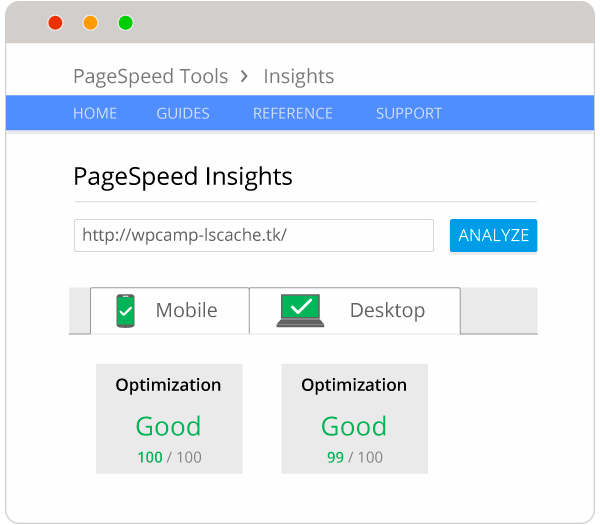Follow the Insights breadcrumb link
The height and width of the screenshot is (525, 600).
point(299,77)
